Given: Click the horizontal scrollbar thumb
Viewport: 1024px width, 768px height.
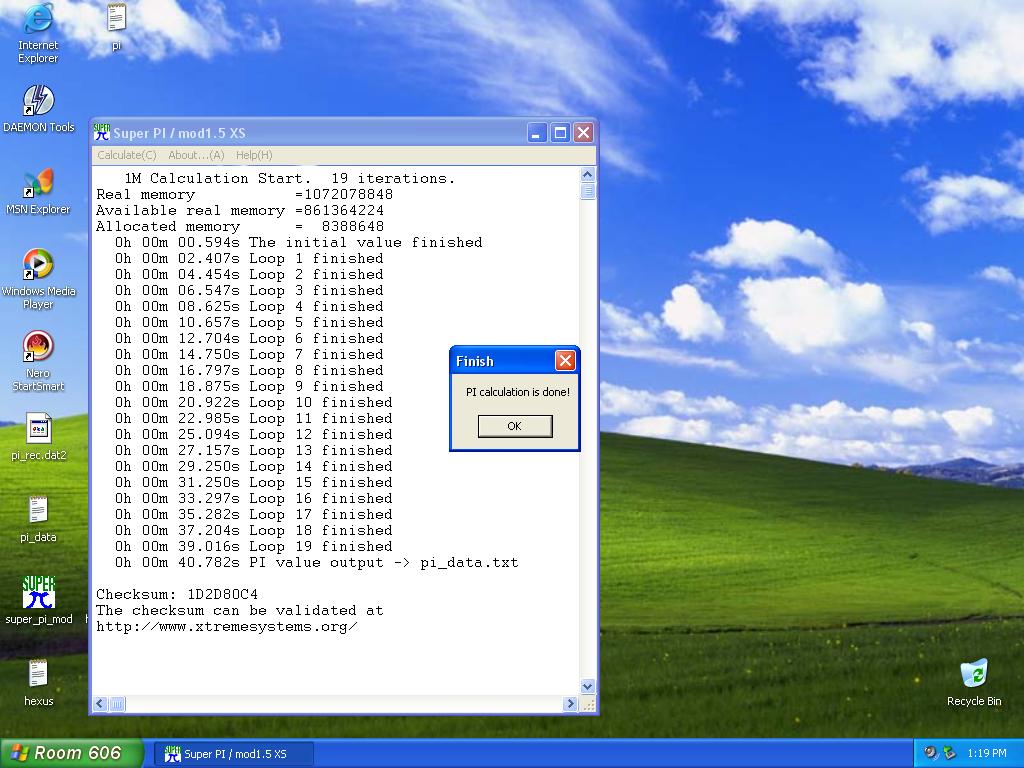Looking at the screenshot, I should coord(117,703).
